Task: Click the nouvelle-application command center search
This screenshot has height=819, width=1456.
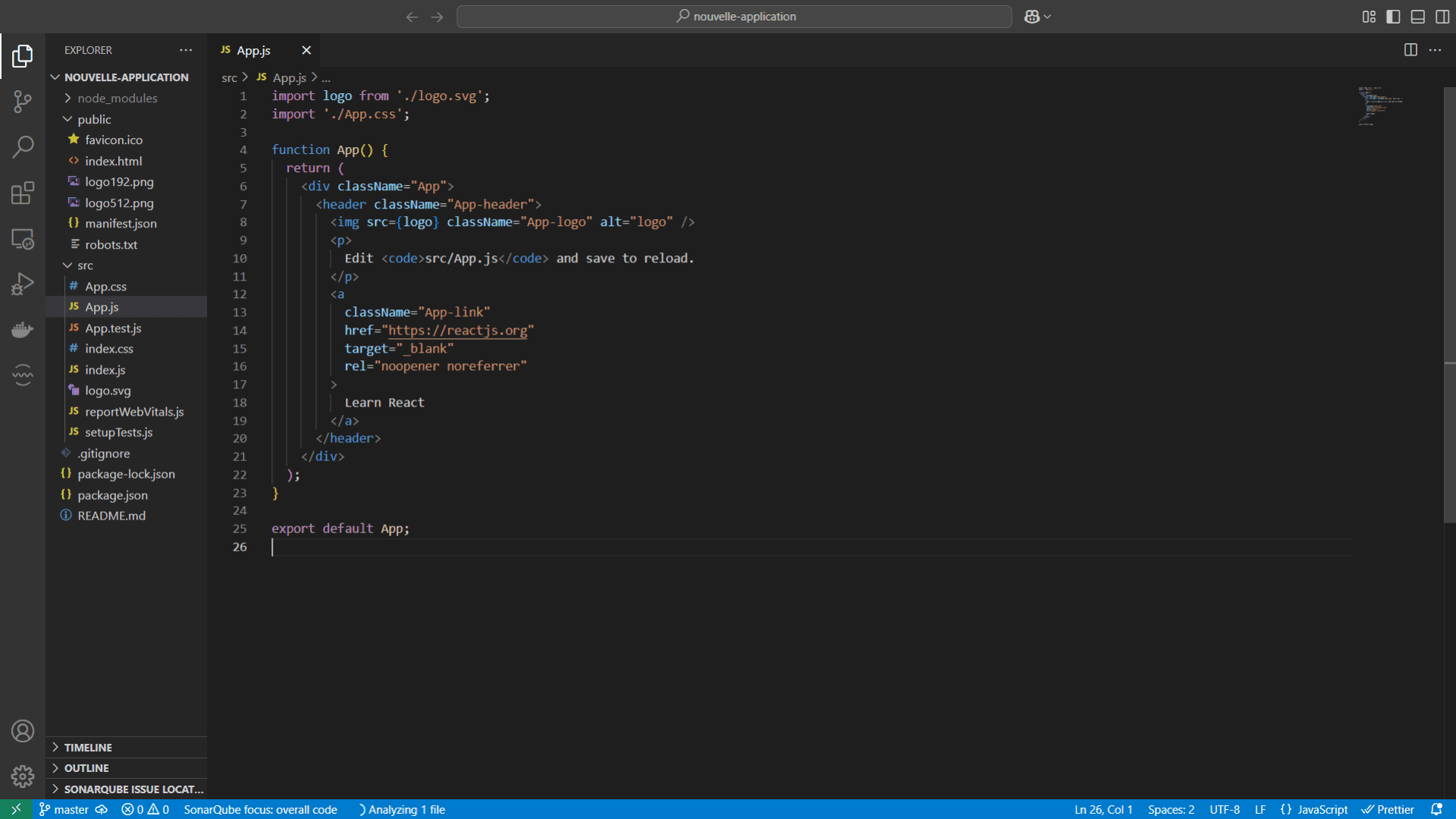Action: [734, 17]
